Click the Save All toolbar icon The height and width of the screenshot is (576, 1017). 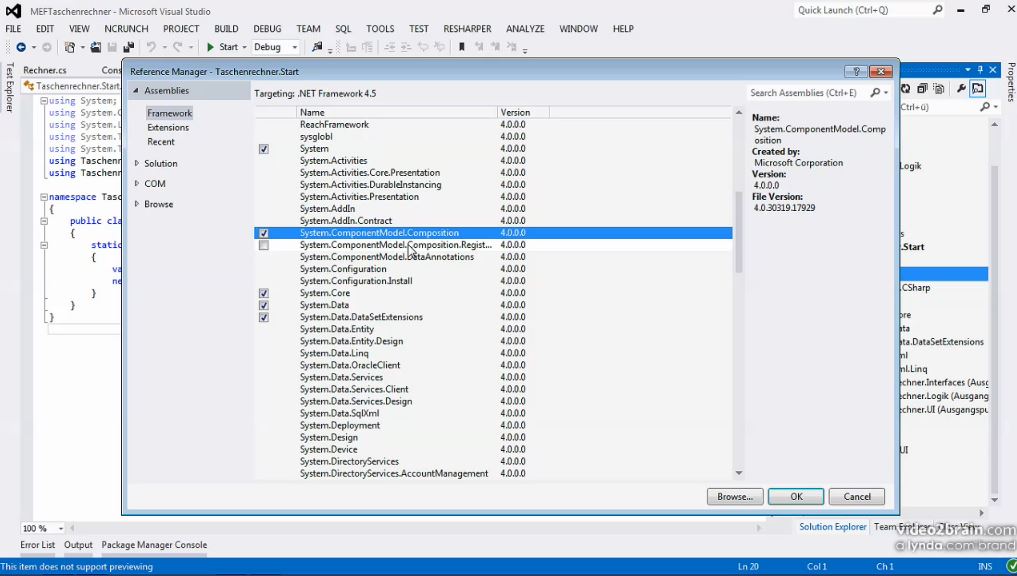128,47
